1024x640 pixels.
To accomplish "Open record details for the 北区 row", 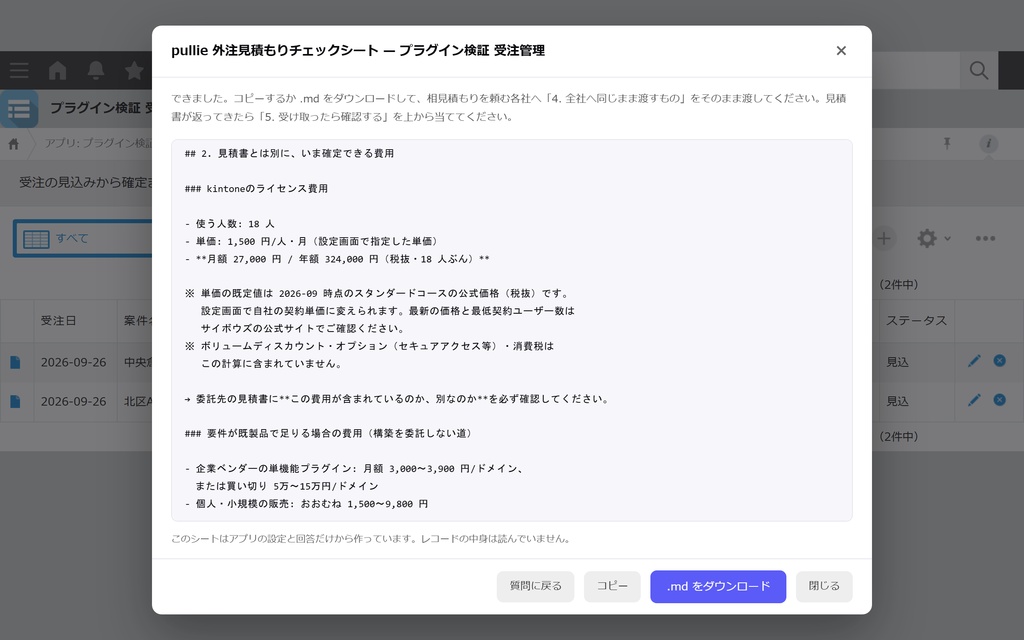I will coord(15,402).
